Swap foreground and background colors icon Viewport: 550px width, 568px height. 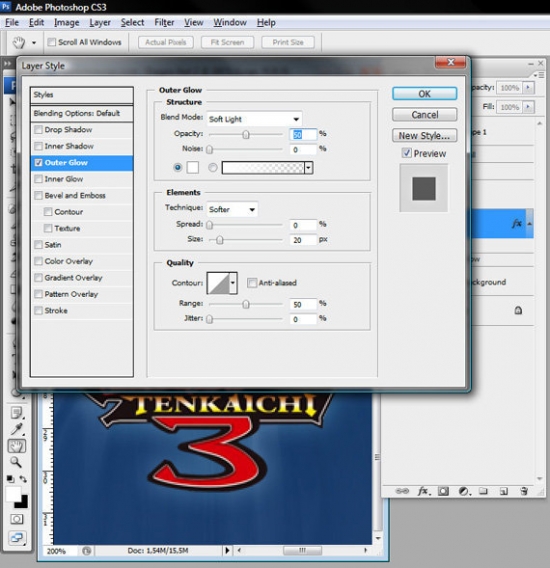[23, 479]
